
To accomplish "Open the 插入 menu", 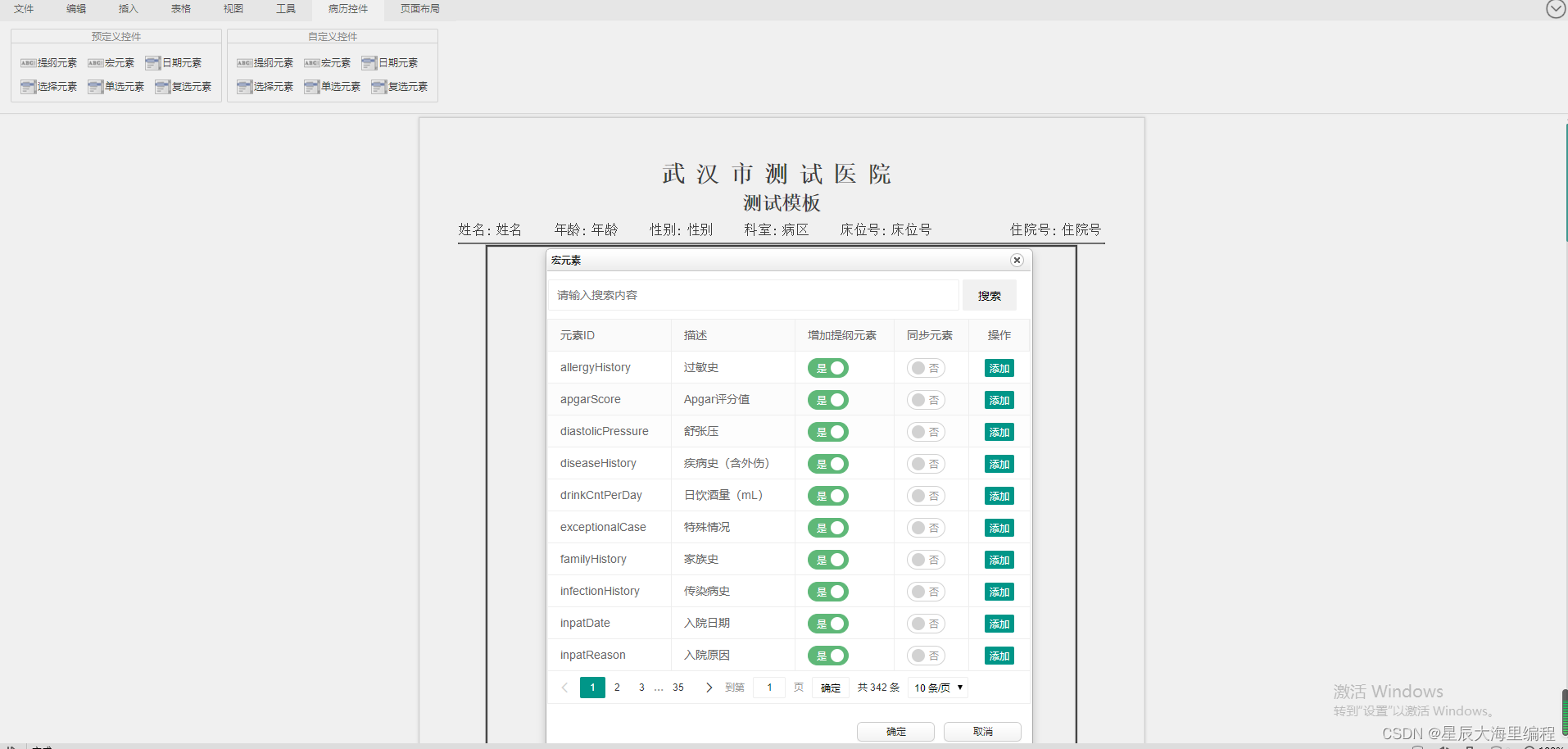I will [129, 9].
